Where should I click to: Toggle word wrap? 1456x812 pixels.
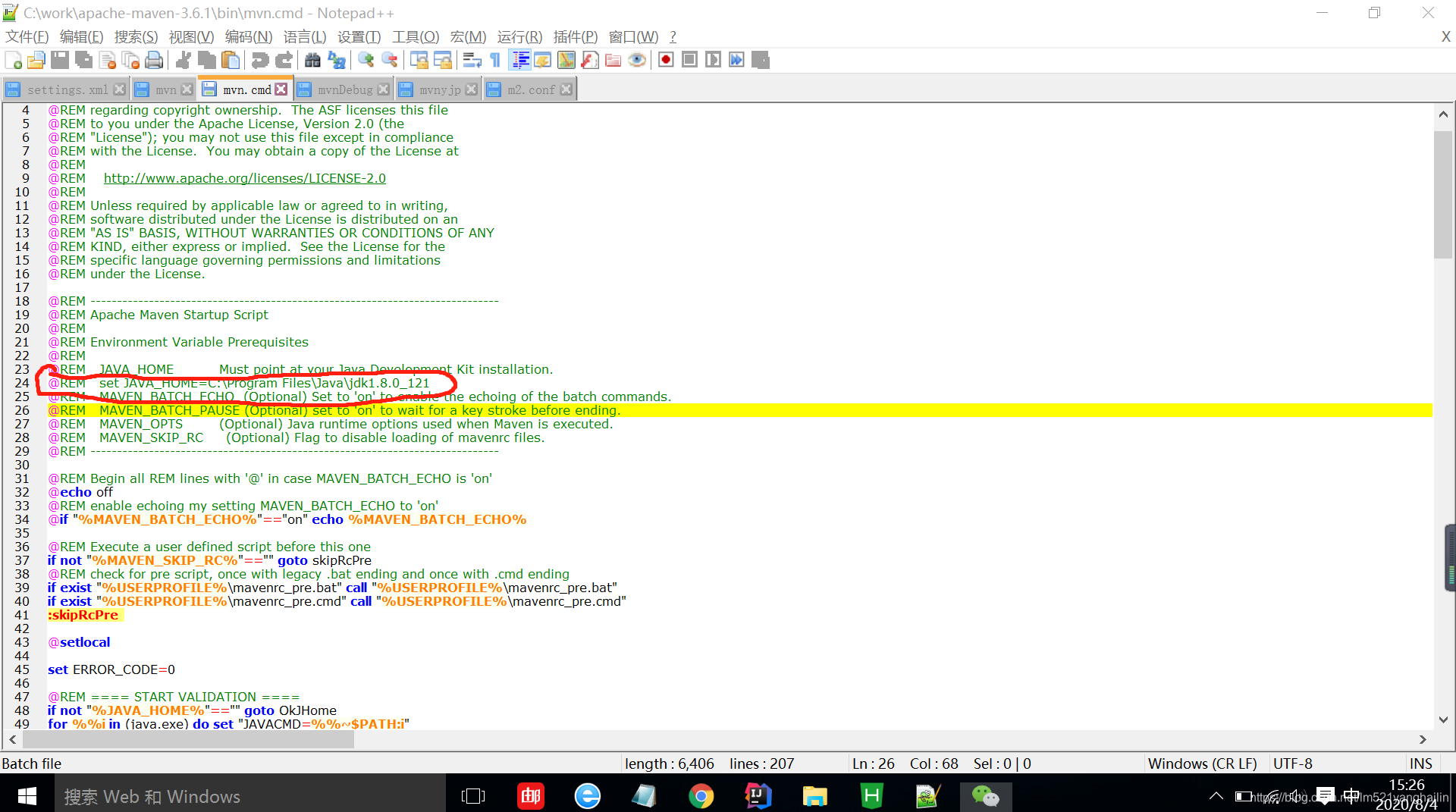click(472, 59)
